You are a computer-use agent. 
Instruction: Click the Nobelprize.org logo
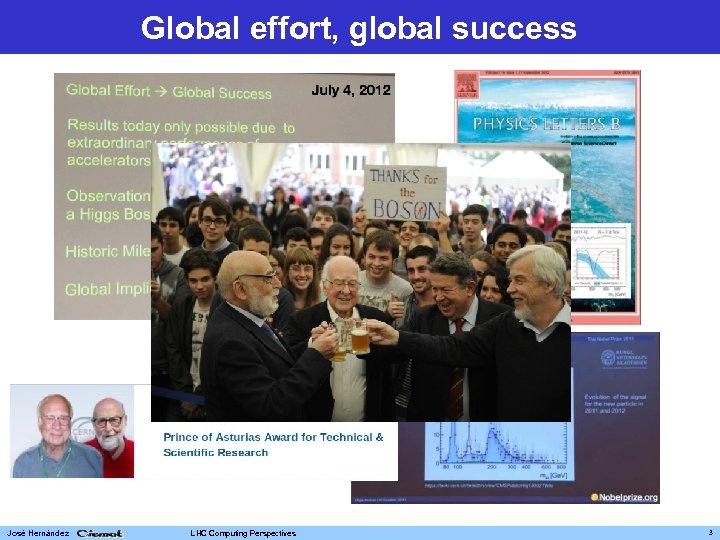(x=624, y=497)
